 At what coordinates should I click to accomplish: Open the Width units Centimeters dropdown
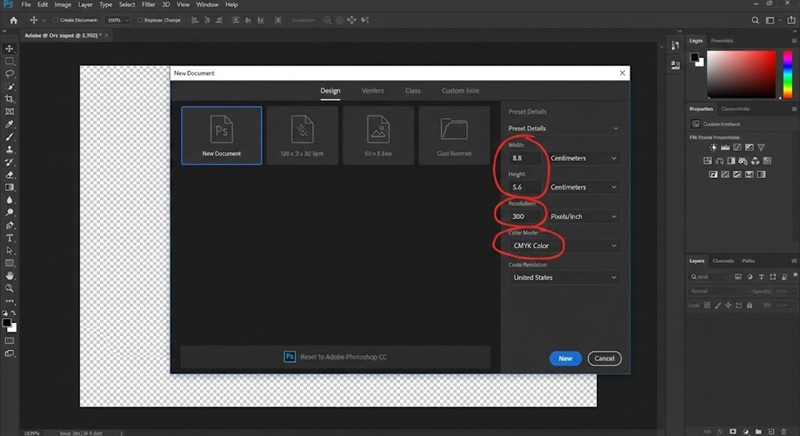pos(584,158)
